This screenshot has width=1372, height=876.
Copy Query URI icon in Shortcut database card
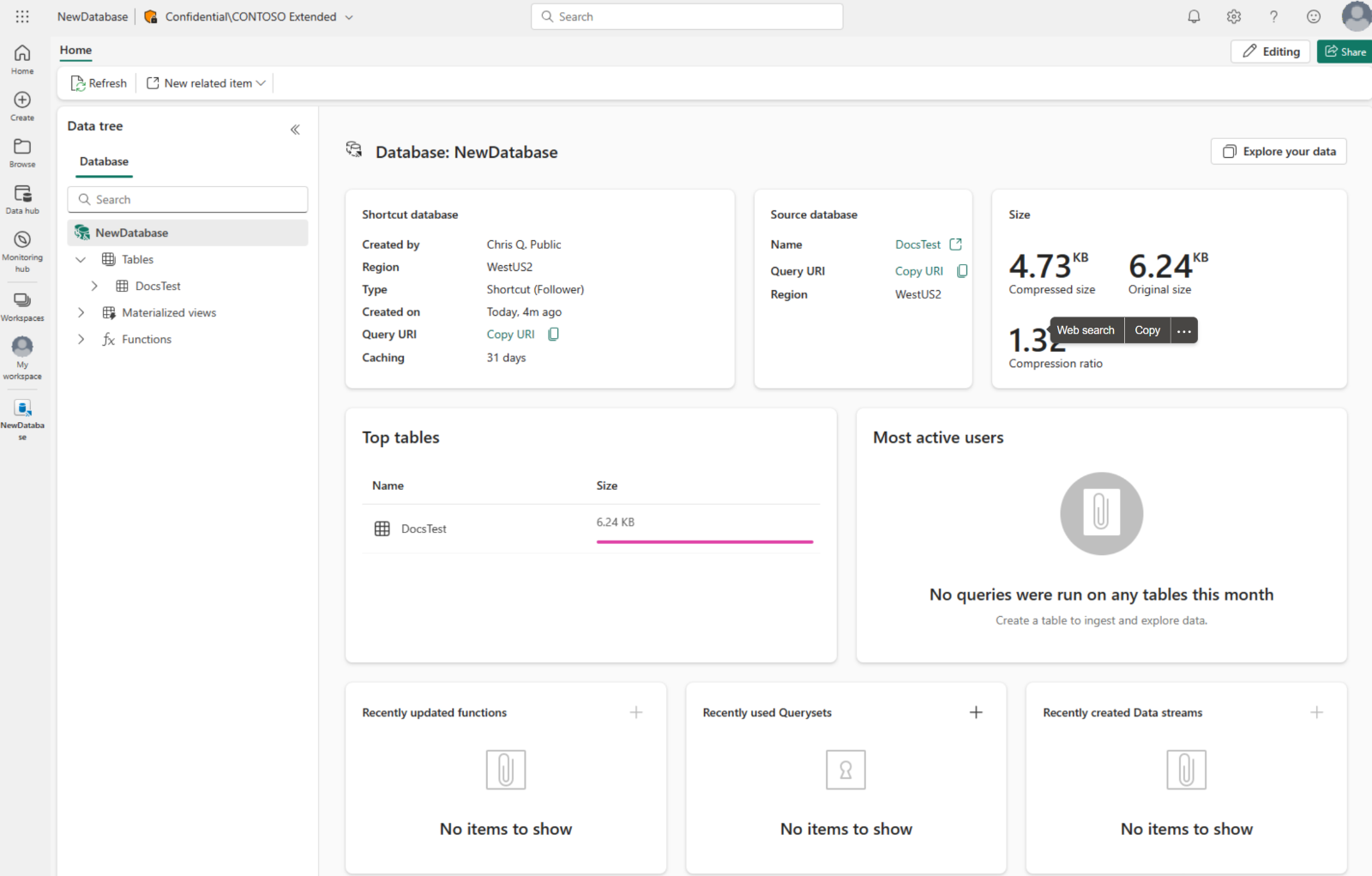click(x=554, y=335)
